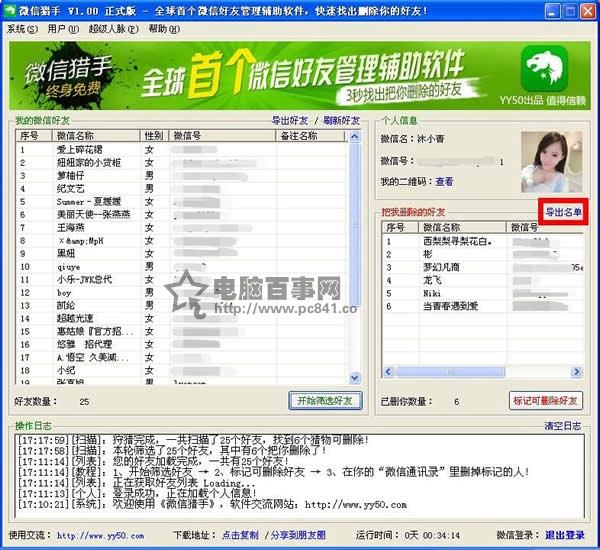
Task: Click the 导出名单 link
Action: pos(563,212)
